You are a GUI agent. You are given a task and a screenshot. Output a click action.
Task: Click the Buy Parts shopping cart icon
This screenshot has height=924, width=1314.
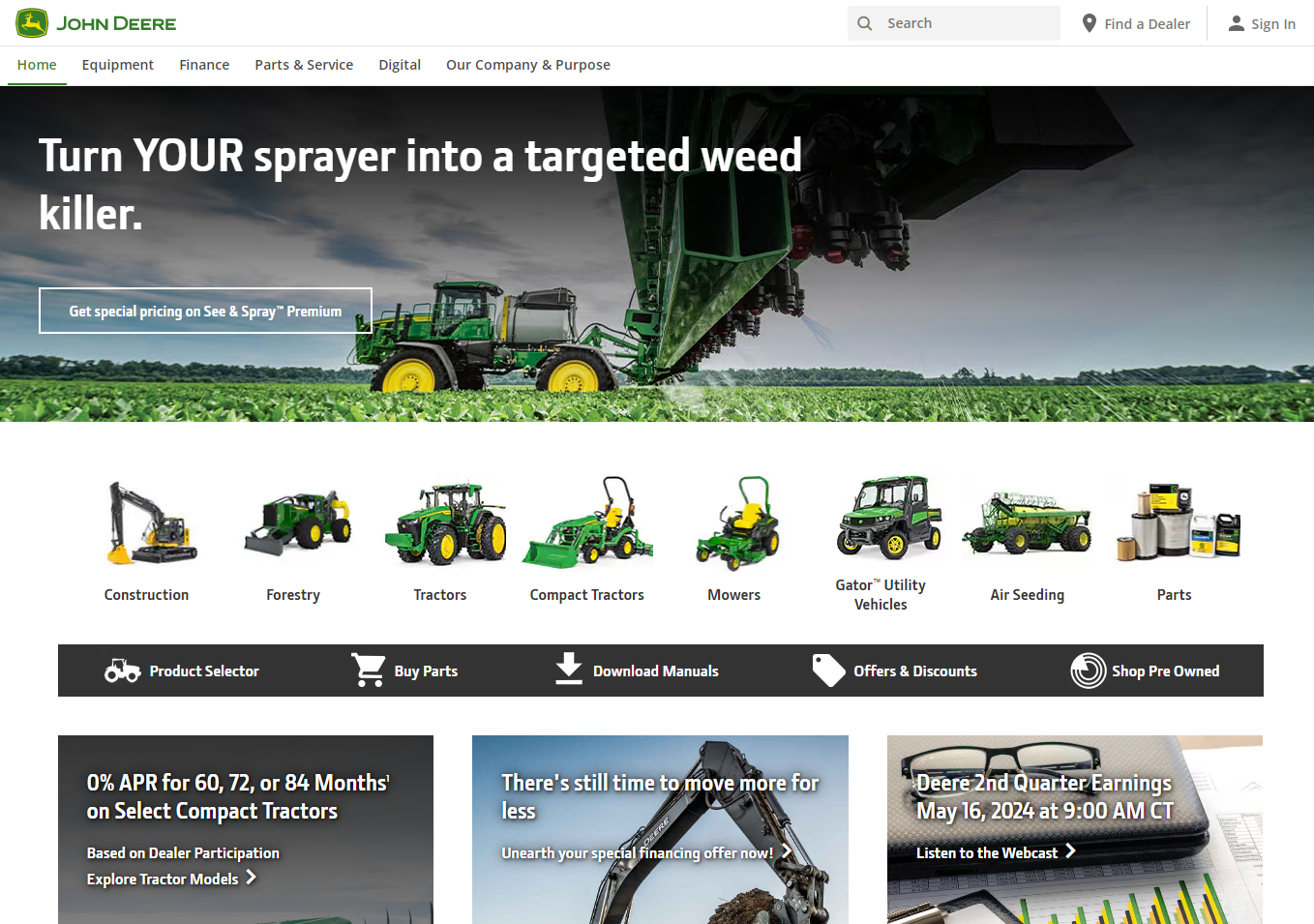coord(368,670)
